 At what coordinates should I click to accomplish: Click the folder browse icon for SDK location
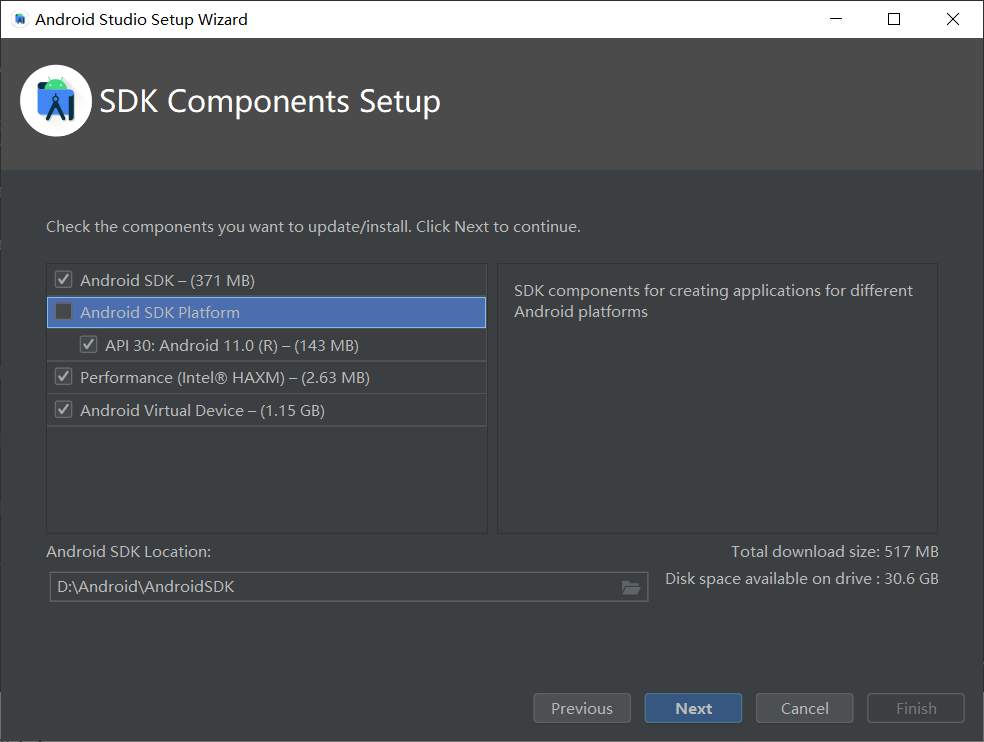[631, 587]
